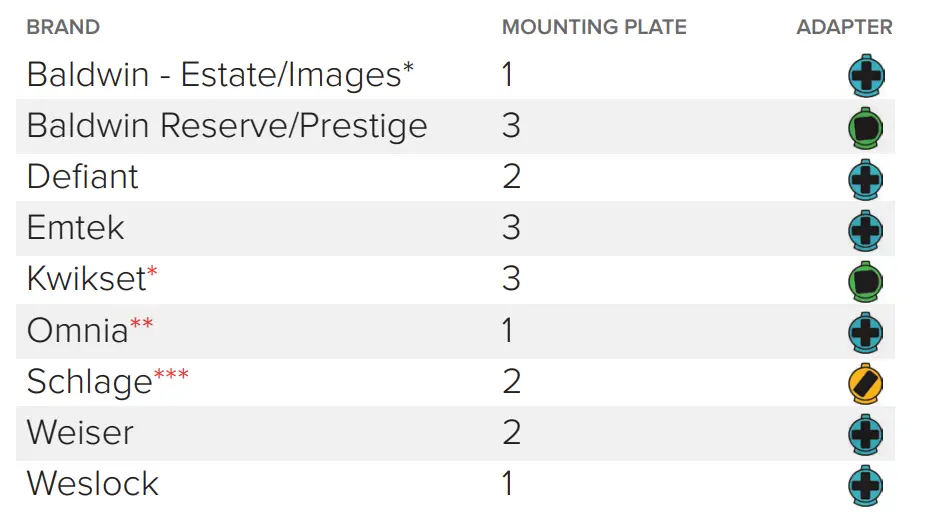
Task: Click the ADAPTER column header
Action: pos(844,27)
